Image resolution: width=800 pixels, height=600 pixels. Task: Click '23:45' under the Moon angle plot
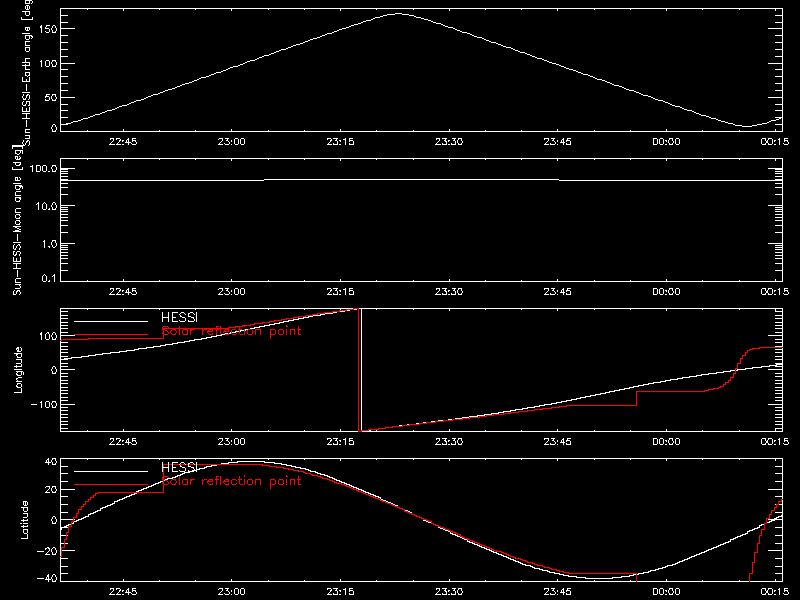pos(558,292)
